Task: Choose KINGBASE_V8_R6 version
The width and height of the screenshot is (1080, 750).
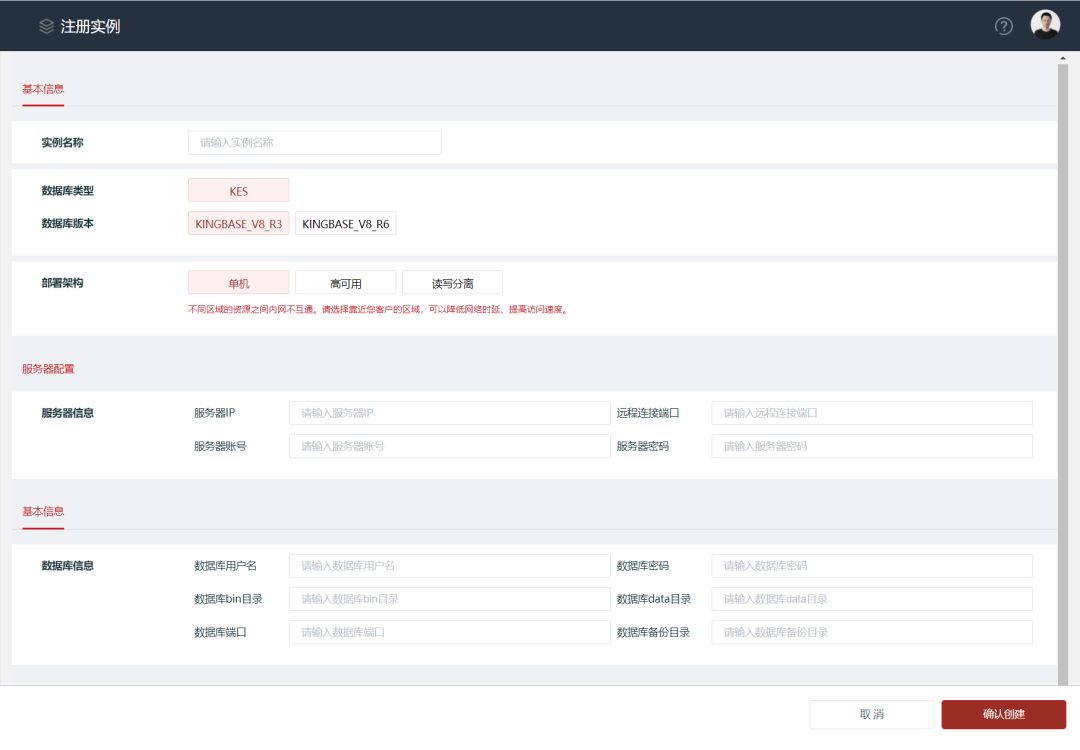Action: [x=345, y=224]
